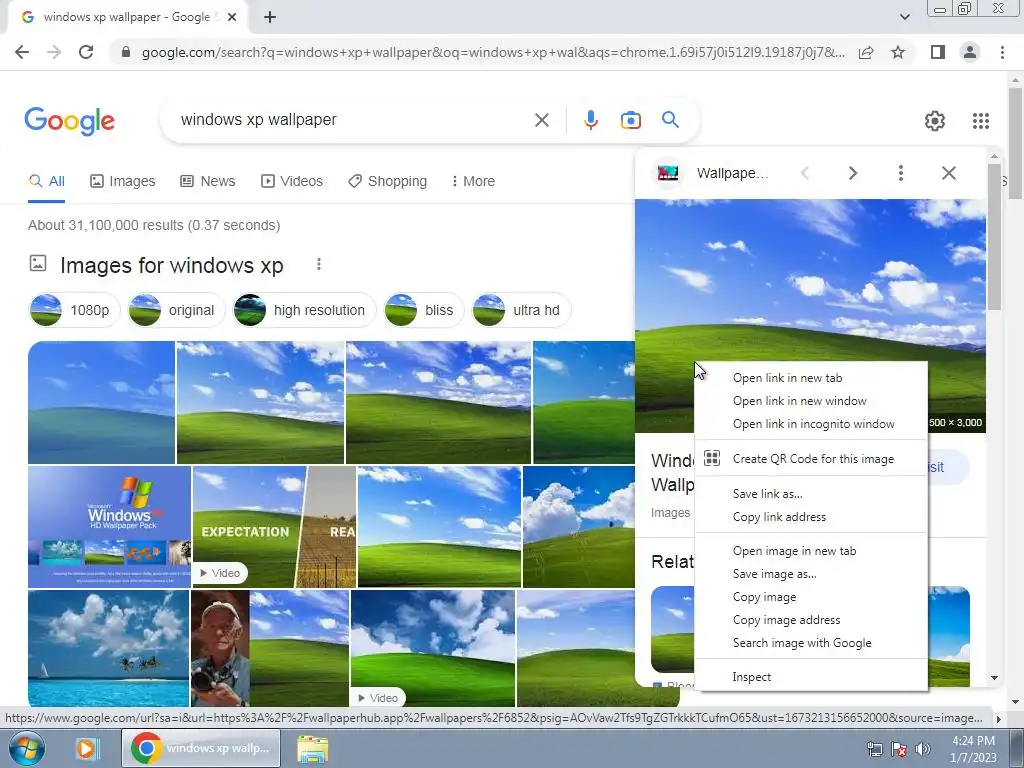
Task: Open Google settings gear icon
Action: (935, 121)
